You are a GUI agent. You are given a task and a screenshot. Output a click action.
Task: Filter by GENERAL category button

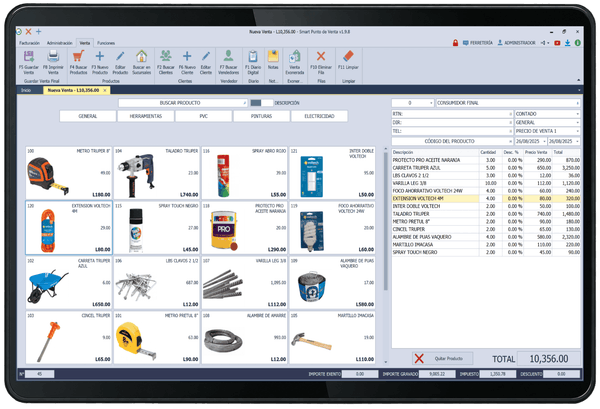88,116
